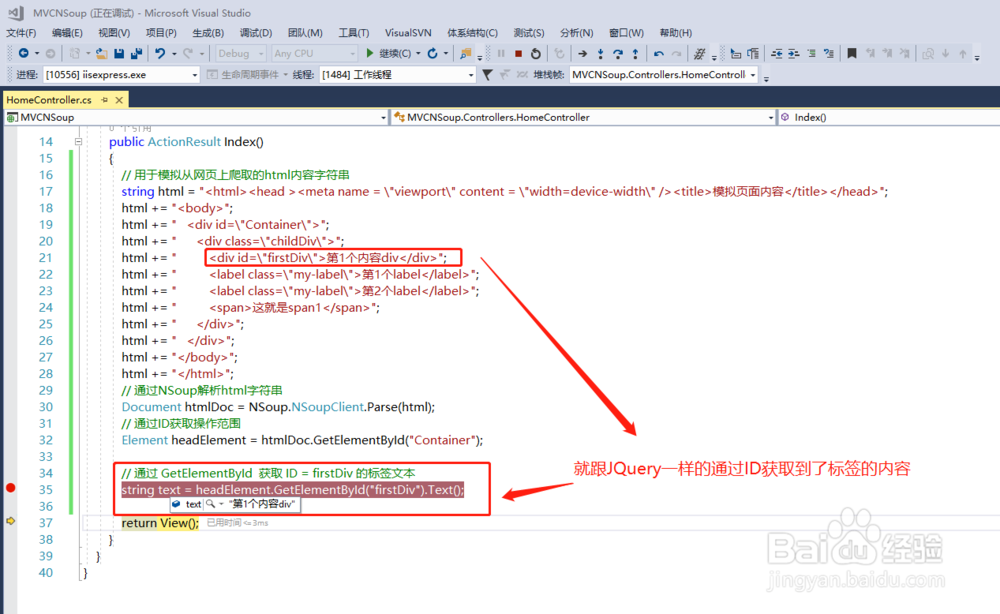This screenshot has width=1000, height=614.
Task: Click the Navigate Backward blue arrow icon
Action: click(x=22, y=53)
